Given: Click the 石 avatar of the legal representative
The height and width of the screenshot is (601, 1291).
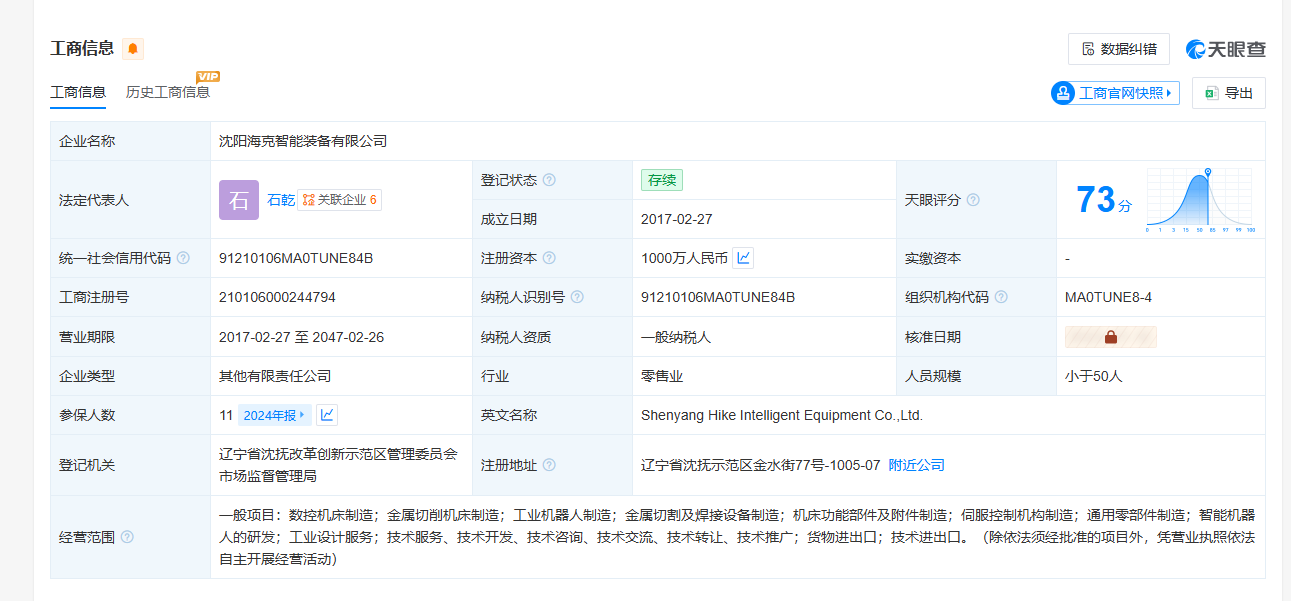Looking at the screenshot, I should 238,200.
